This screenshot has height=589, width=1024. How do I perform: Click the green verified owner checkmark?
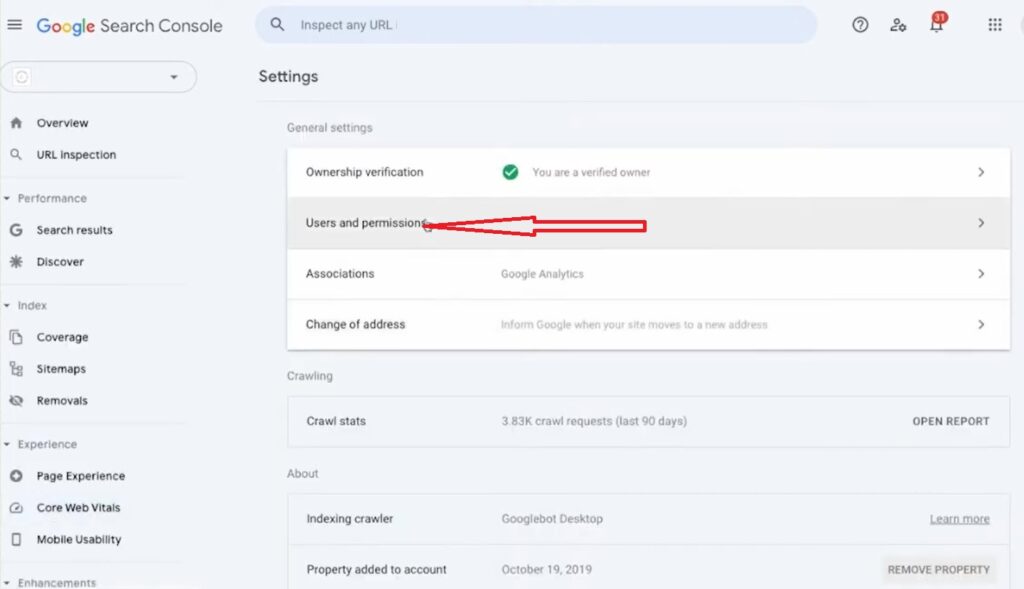[x=510, y=172]
